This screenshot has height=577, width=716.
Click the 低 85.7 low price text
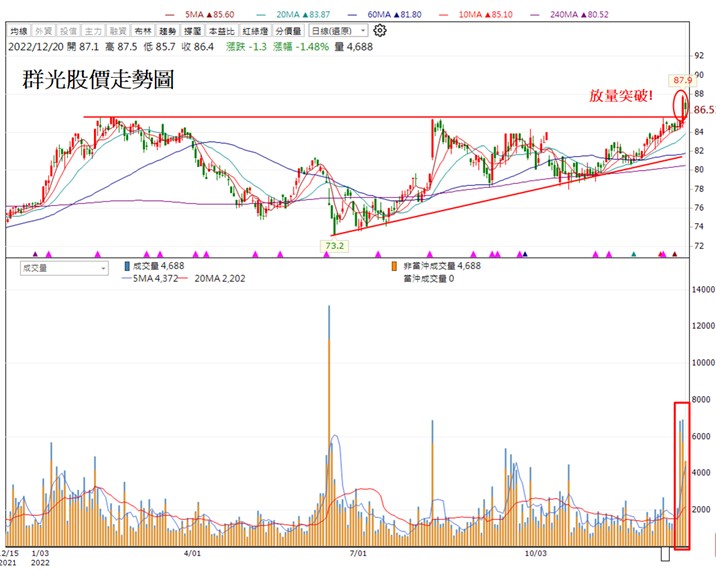pos(159,47)
